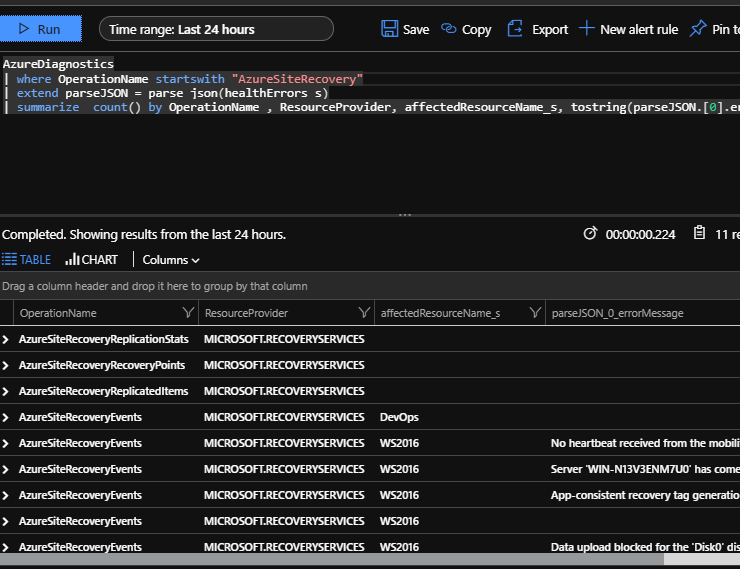Click the horizontal scrollbar thumb under results
This screenshot has height=569, width=740.
332,559
